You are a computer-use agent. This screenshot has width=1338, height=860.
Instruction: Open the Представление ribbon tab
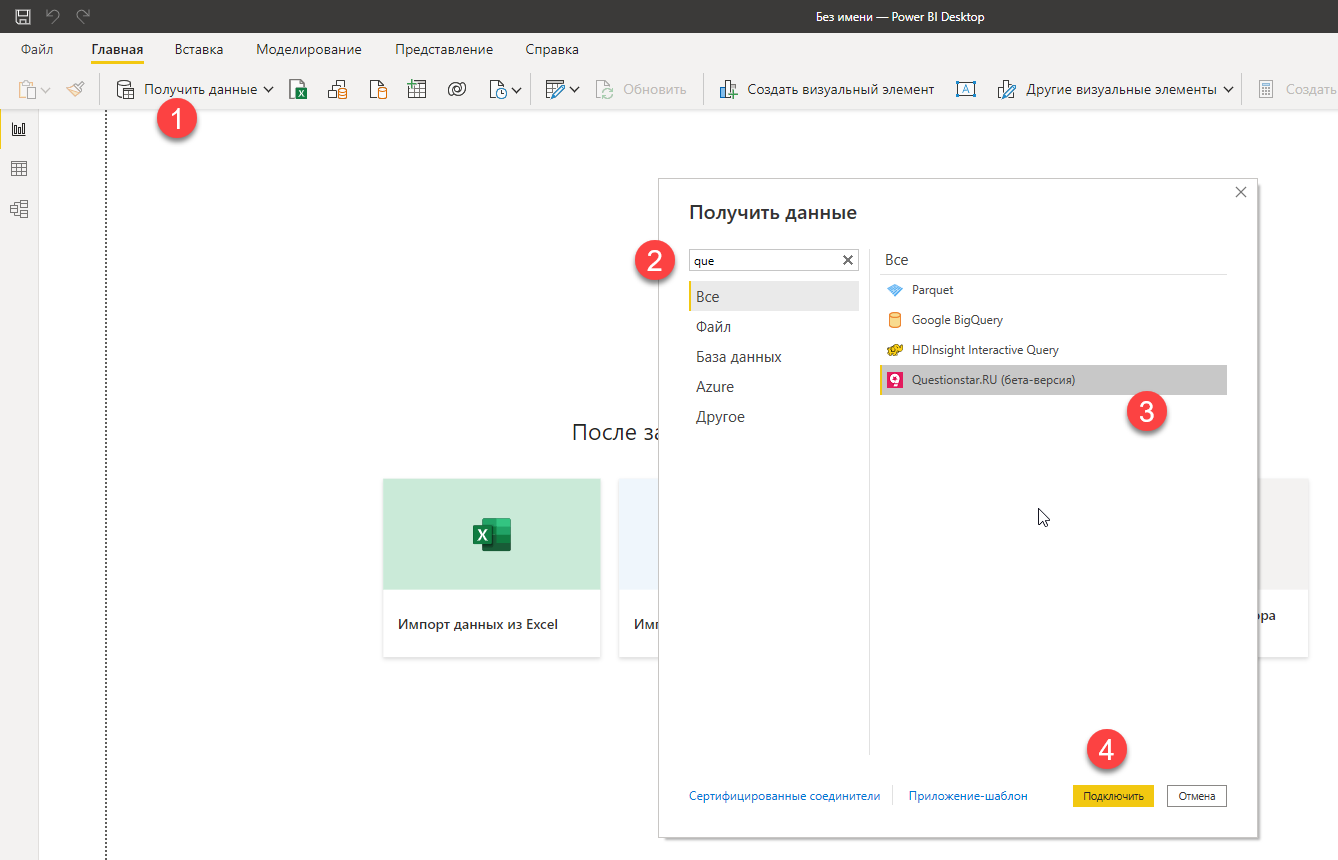click(444, 49)
